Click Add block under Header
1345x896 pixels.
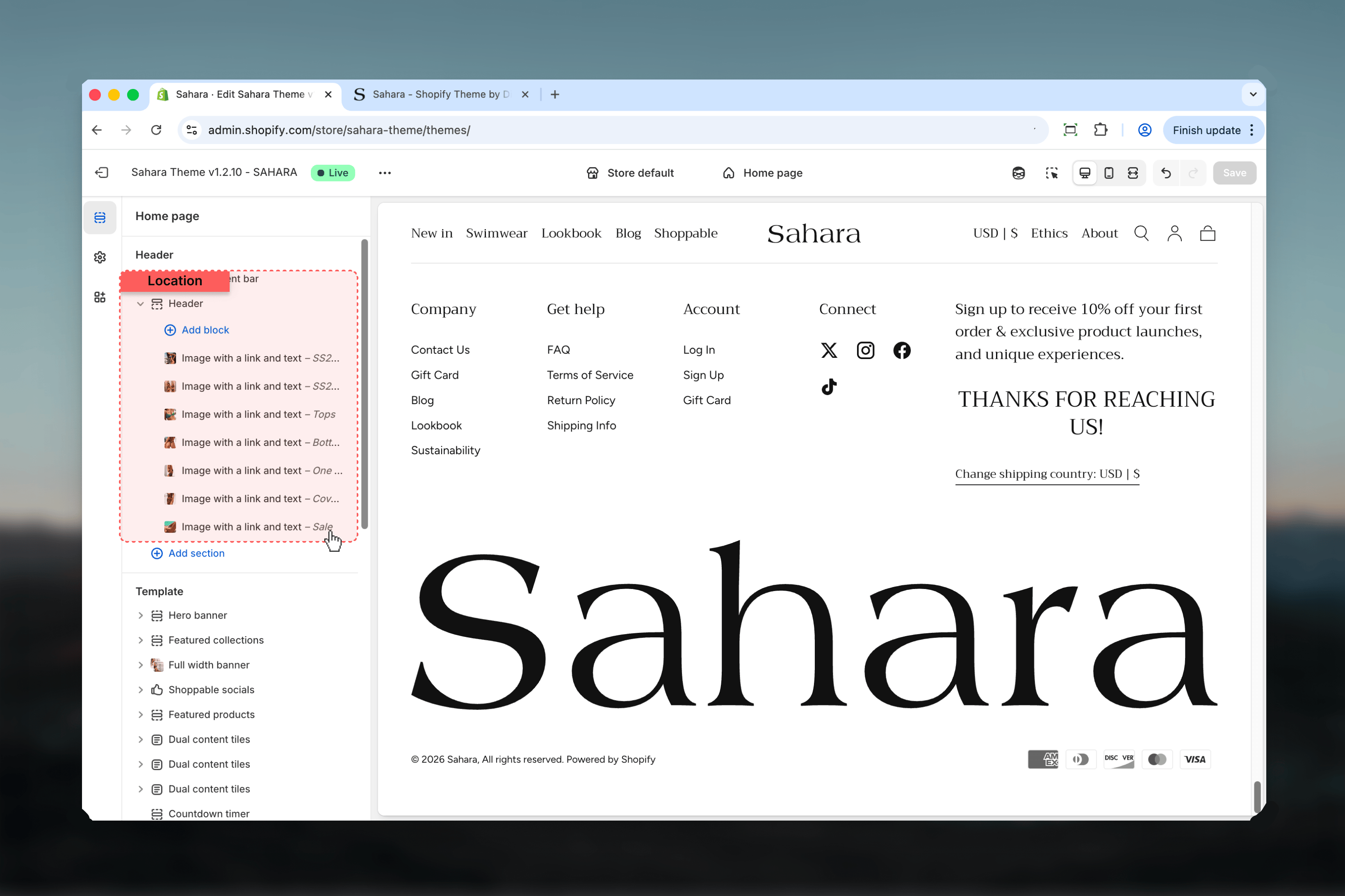[197, 330]
